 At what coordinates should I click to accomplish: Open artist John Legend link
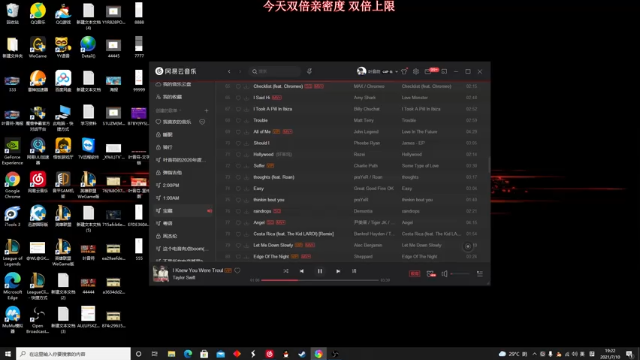coord(366,132)
